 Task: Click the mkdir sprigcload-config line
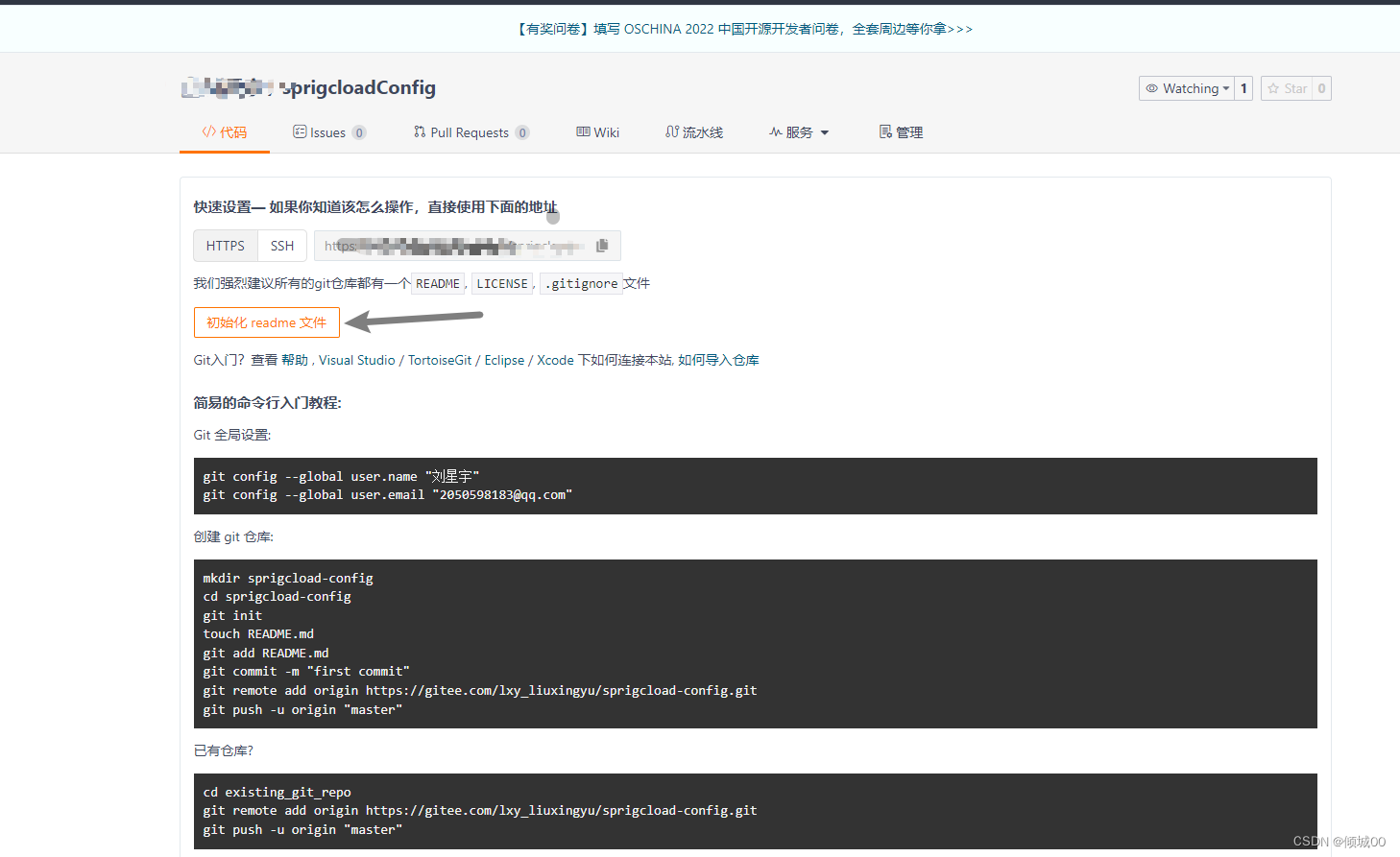288,578
